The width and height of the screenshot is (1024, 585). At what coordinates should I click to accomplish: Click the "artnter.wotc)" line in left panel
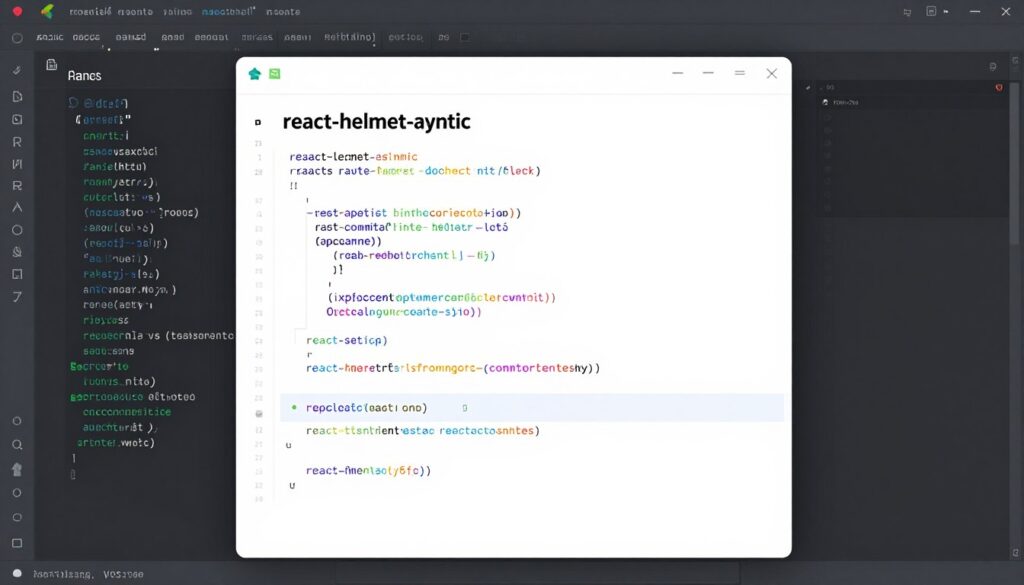click(116, 443)
